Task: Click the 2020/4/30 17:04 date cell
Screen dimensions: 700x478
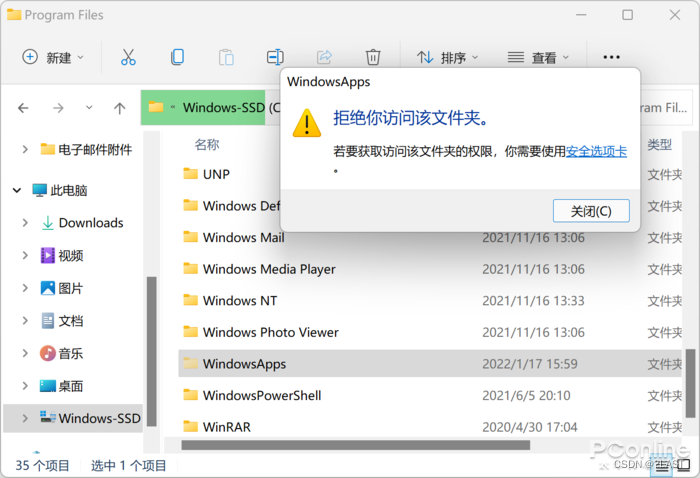Action: (x=530, y=428)
